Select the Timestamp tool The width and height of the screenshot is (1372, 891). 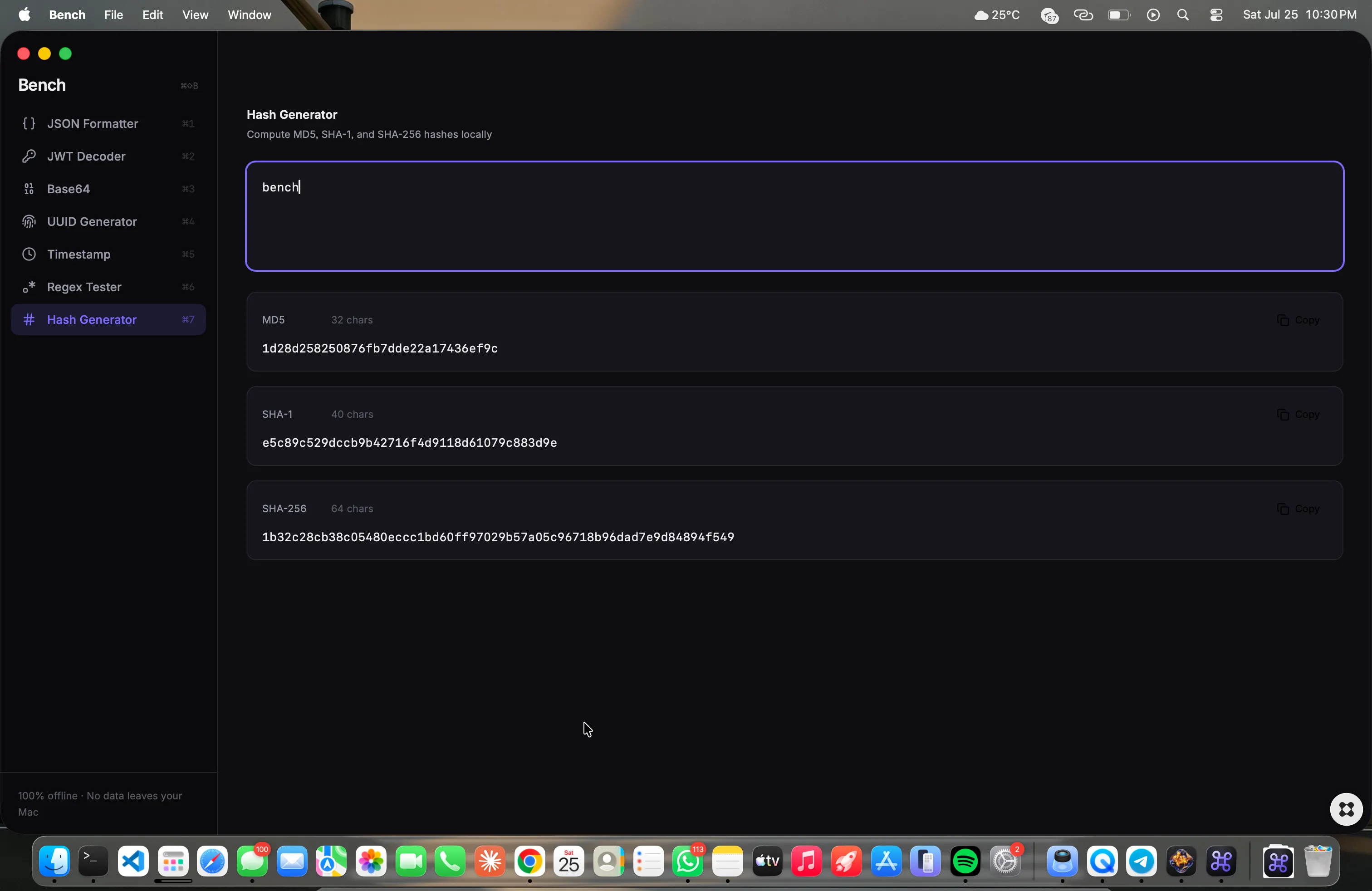click(108, 254)
